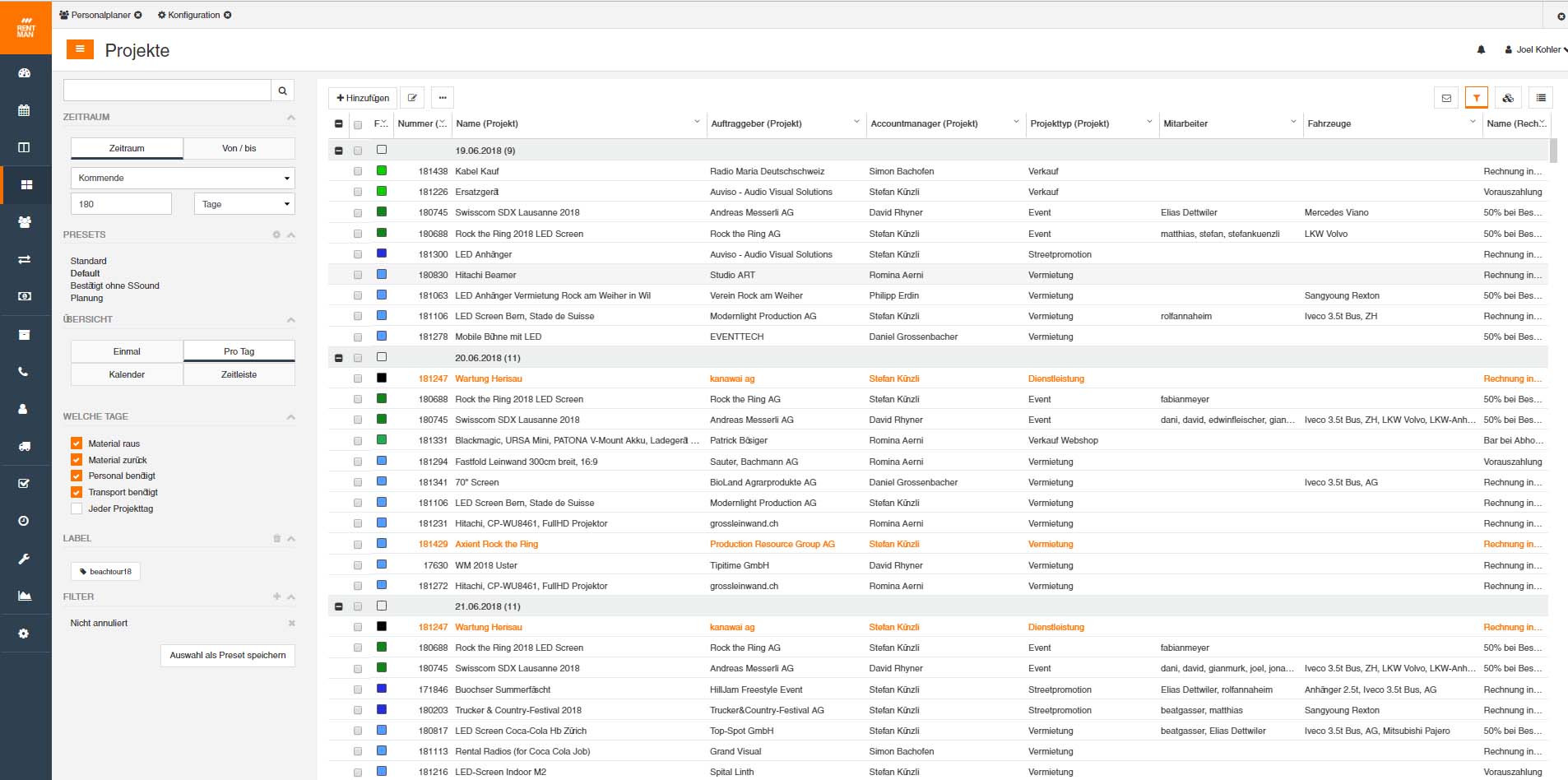1568x780 pixels.
Task: Click the phone icon in left sidebar
Action: point(25,372)
